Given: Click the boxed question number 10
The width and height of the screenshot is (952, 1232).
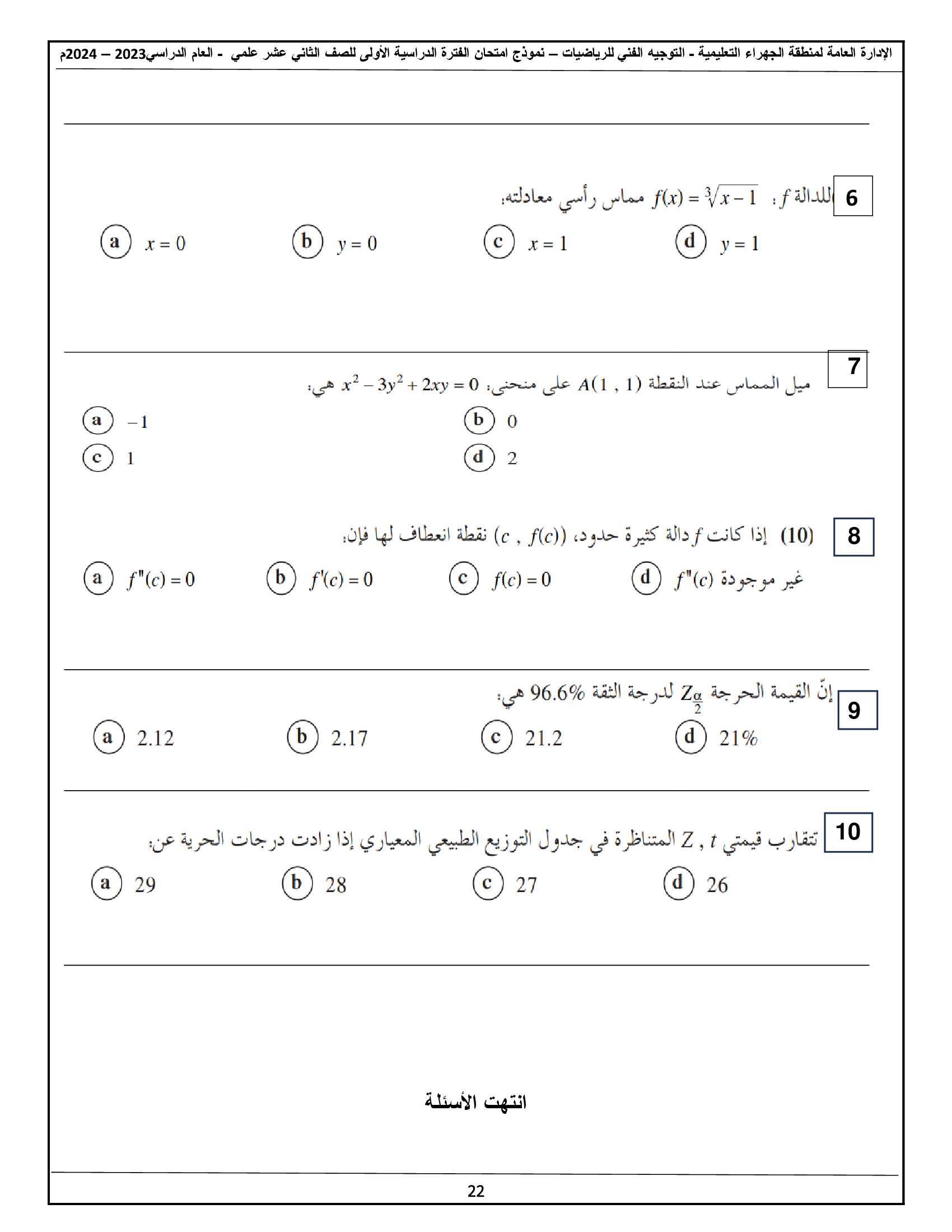Looking at the screenshot, I should coord(848,832).
